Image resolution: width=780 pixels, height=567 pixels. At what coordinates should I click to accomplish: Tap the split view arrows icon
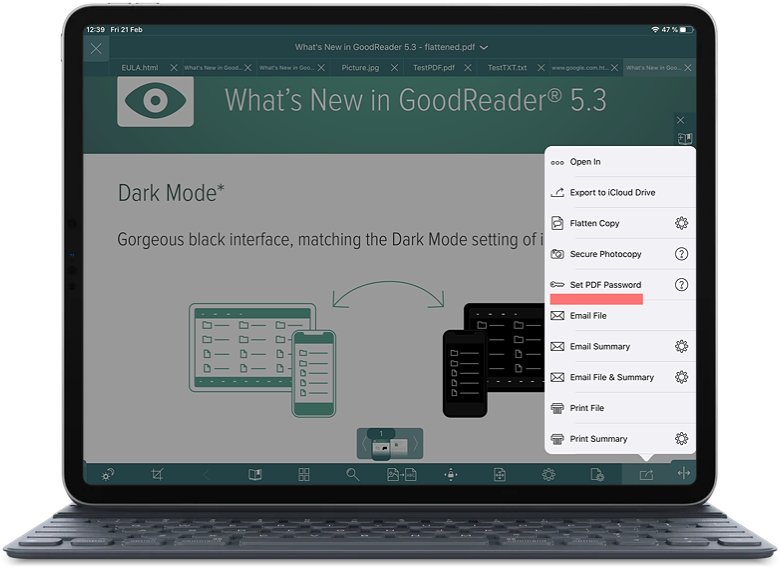click(x=684, y=472)
